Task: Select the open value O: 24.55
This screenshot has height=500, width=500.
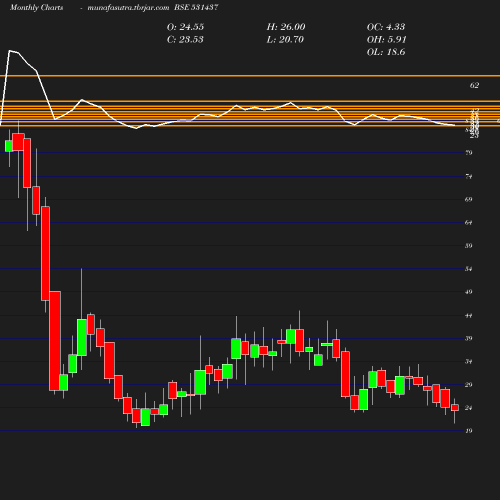Action: coord(185,27)
